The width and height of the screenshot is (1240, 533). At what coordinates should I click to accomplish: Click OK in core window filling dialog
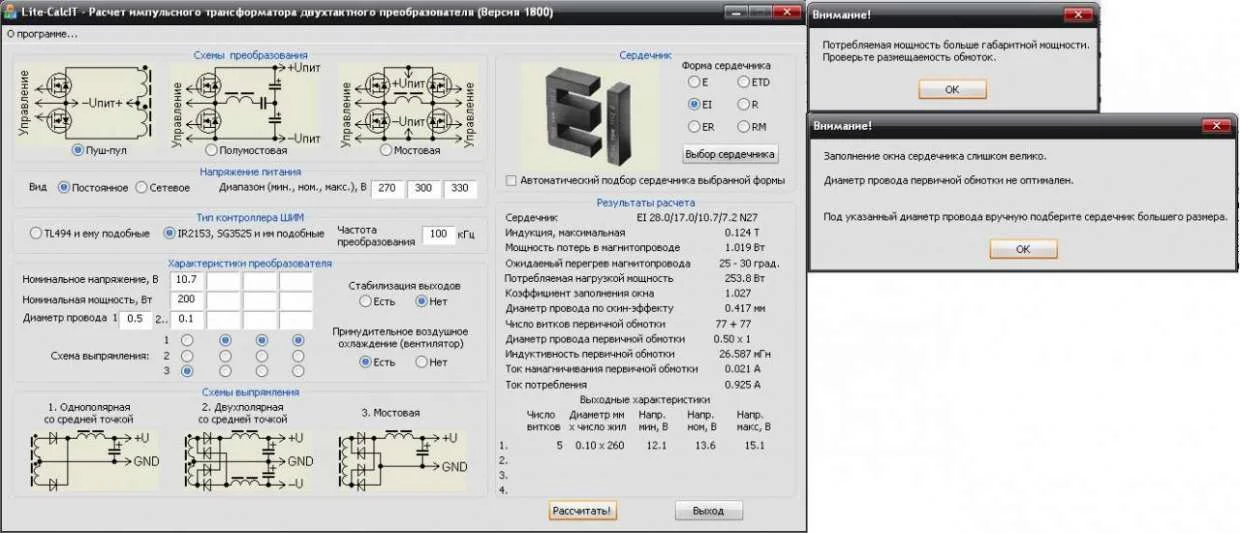(1022, 250)
